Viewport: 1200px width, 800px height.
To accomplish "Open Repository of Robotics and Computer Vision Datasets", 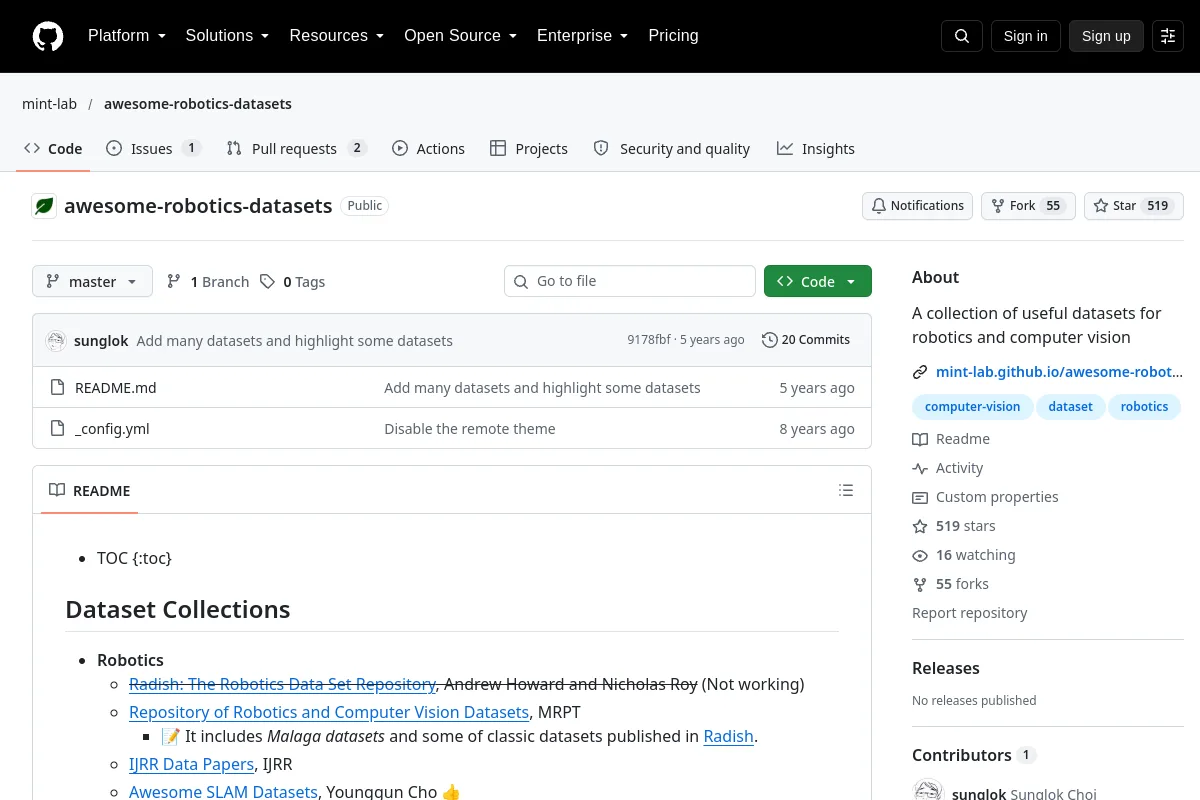I will click(329, 712).
